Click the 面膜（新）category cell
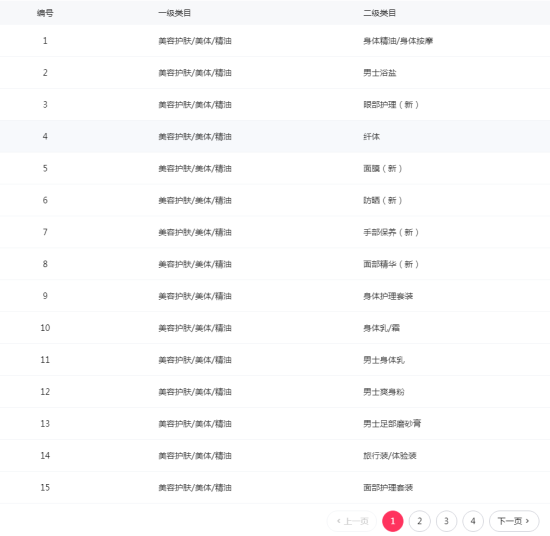The height and width of the screenshot is (536, 550). [x=382, y=168]
